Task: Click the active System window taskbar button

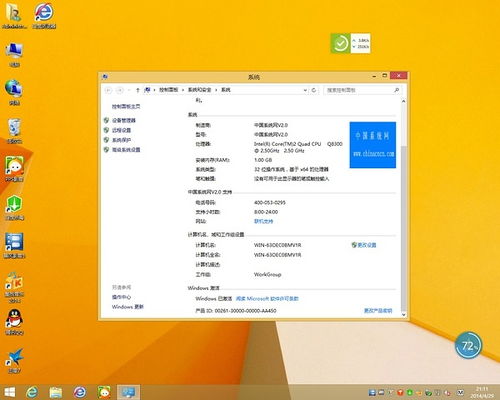Action: pos(128,392)
